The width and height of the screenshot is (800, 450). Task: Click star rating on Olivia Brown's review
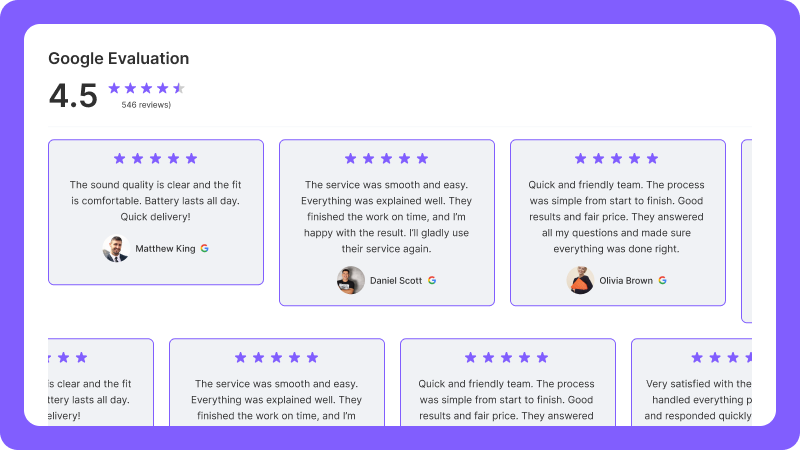617,158
